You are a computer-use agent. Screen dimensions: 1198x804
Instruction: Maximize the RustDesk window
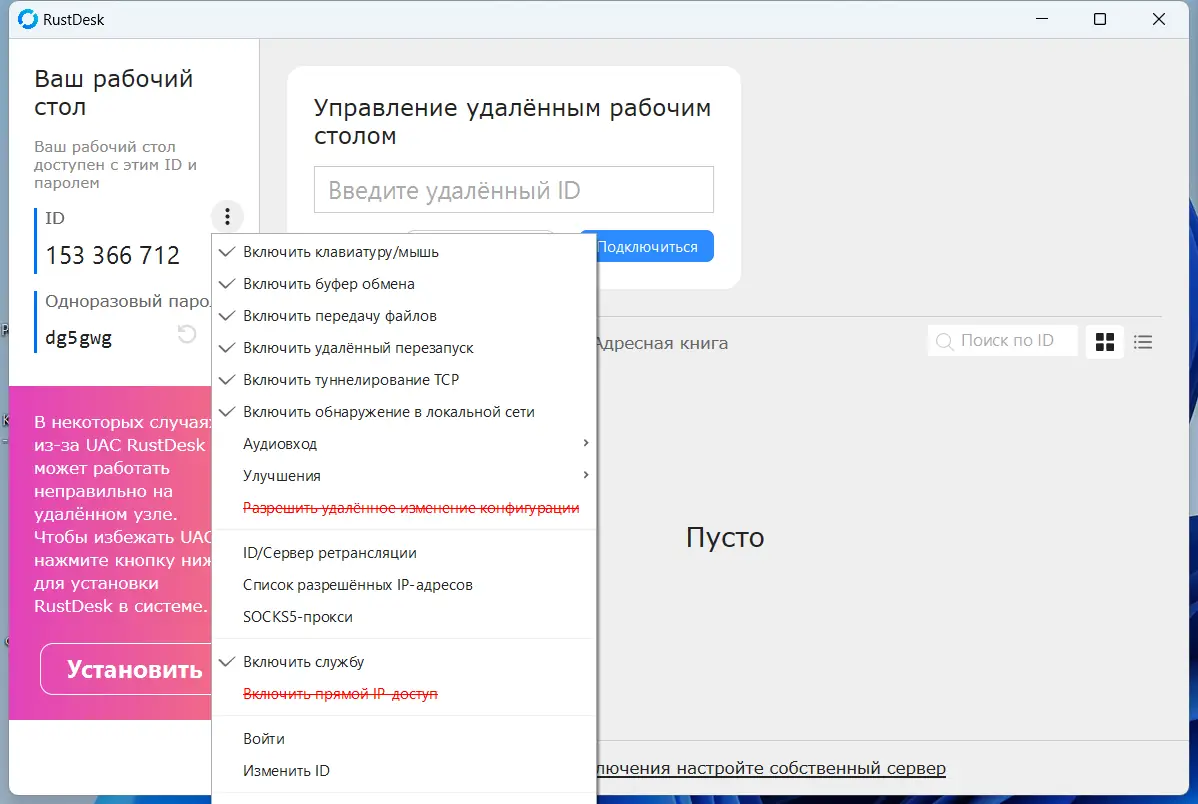pyautogui.click(x=1100, y=19)
